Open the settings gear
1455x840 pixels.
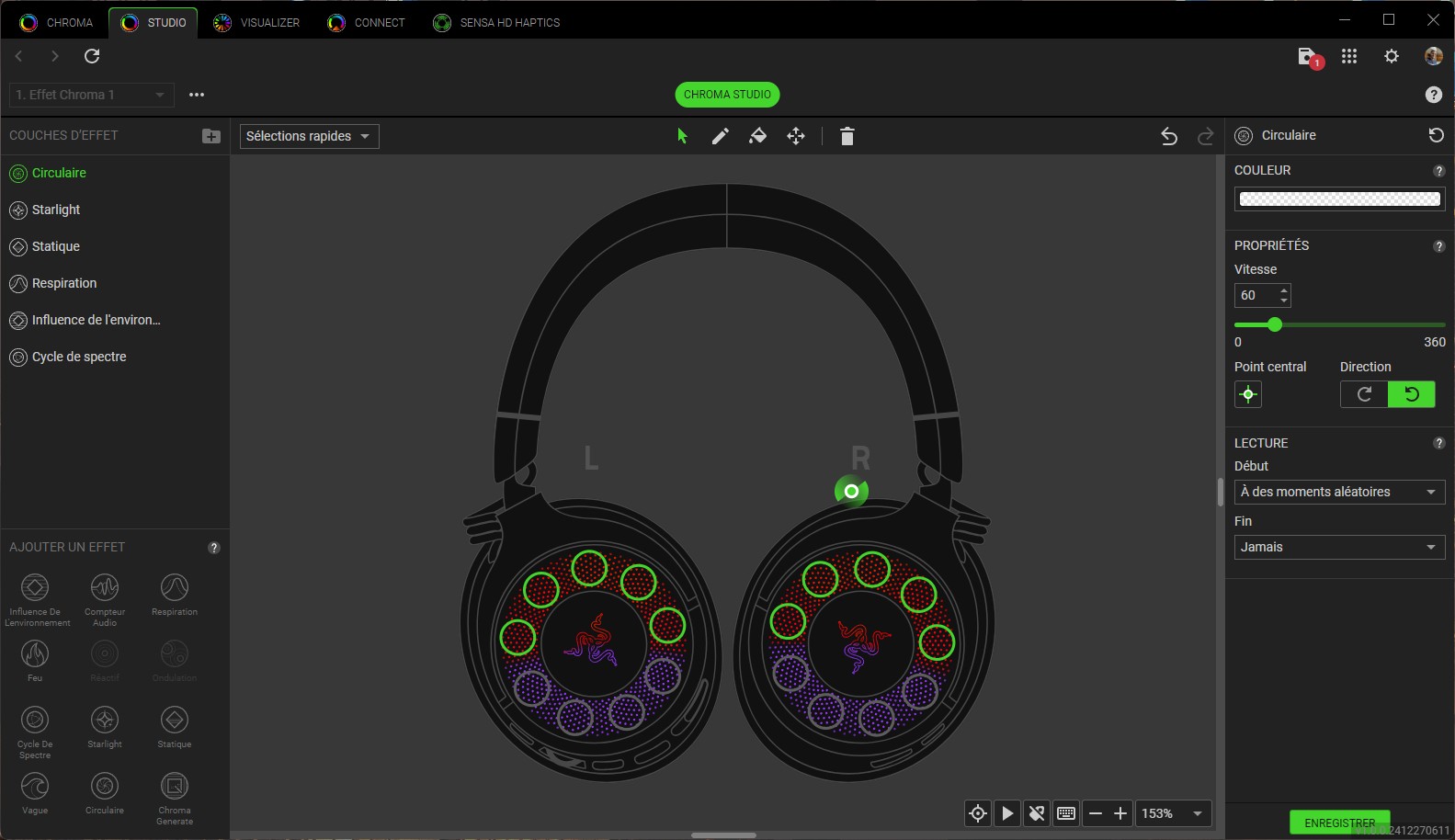point(1392,56)
